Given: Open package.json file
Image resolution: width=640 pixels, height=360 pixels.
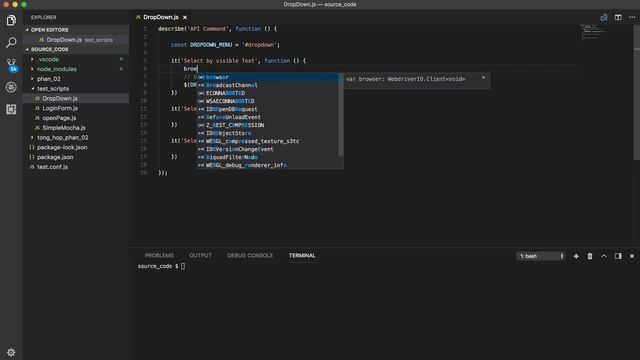Looking at the screenshot, I should [76, 157].
